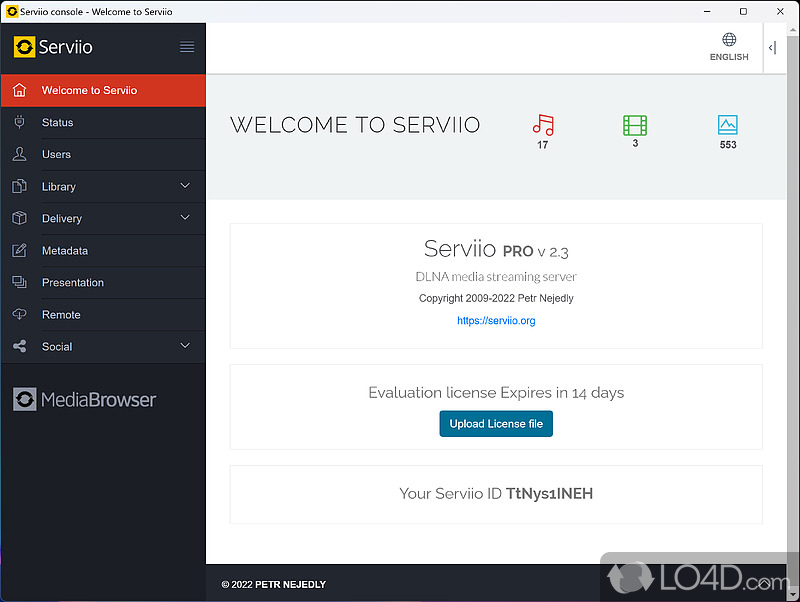Click the red music notes icon
Image resolution: width=800 pixels, height=602 pixels.
[x=543, y=125]
